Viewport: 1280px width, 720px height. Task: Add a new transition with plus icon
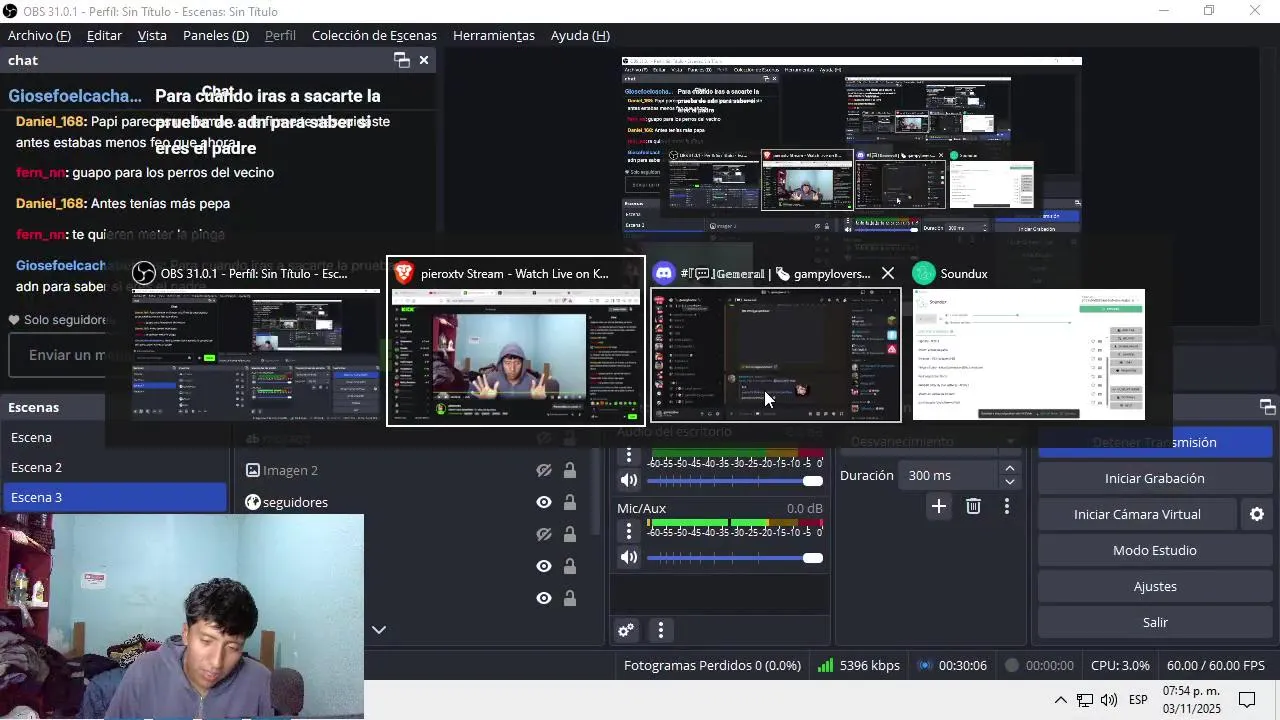click(x=938, y=507)
